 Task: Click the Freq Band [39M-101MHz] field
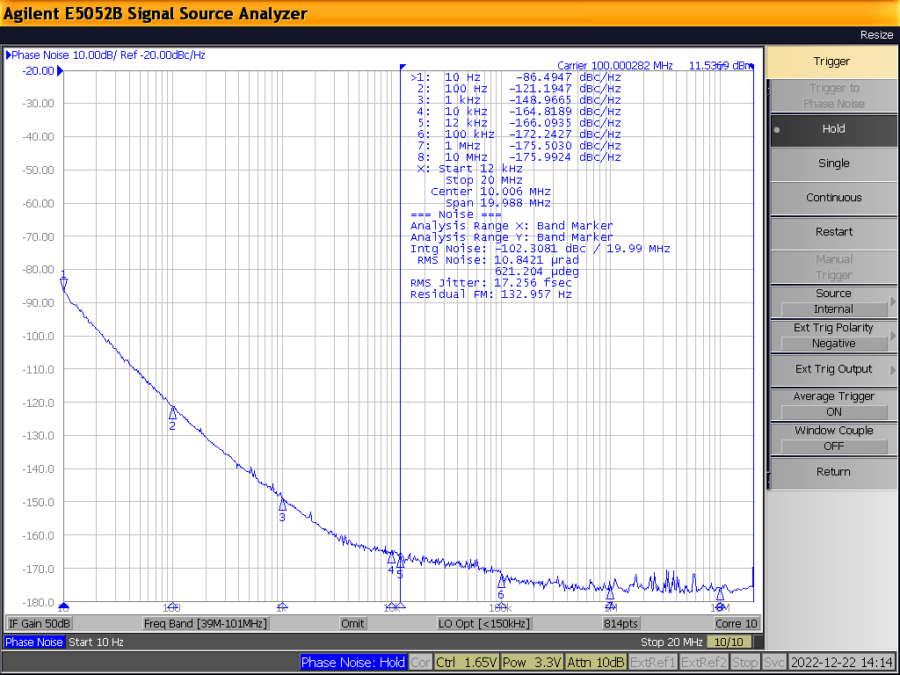point(205,624)
